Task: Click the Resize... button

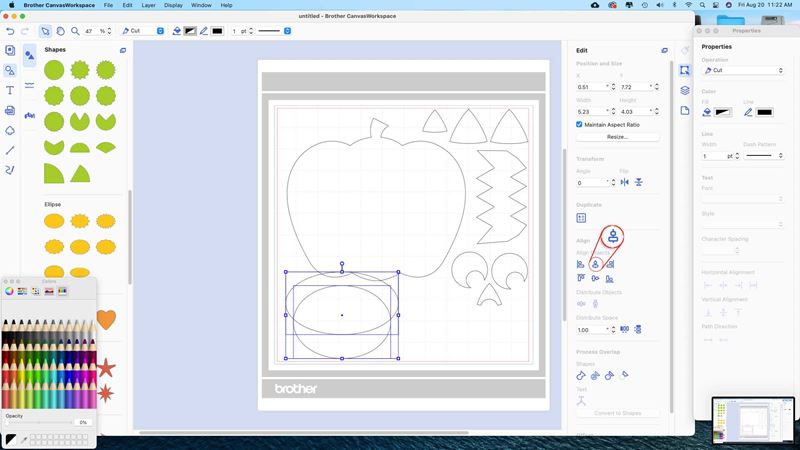Action: coord(617,137)
